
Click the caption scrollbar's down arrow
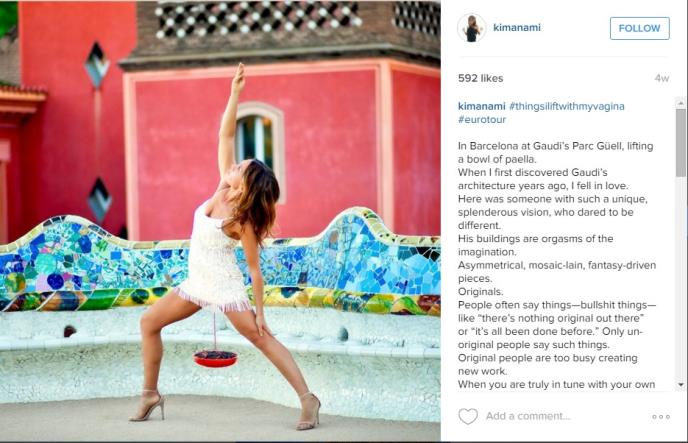click(681, 385)
